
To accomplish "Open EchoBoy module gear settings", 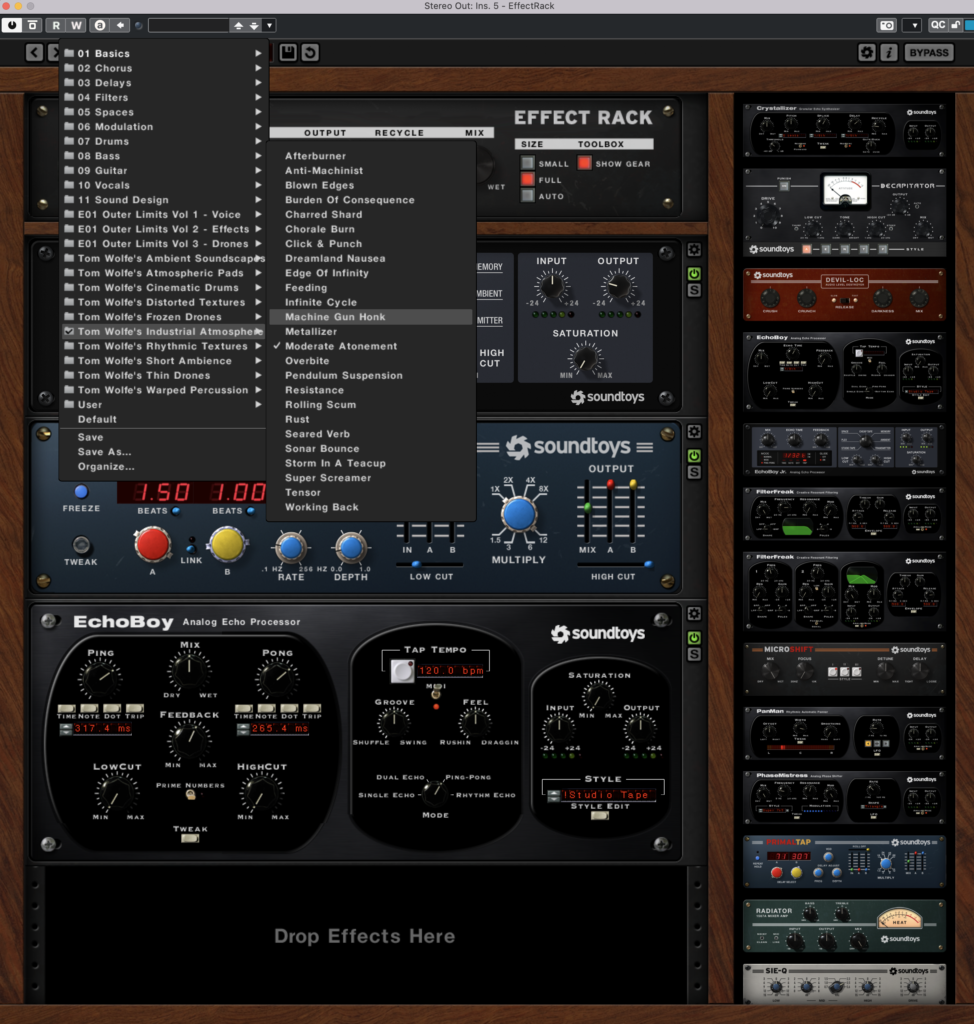I will pyautogui.click(x=694, y=614).
